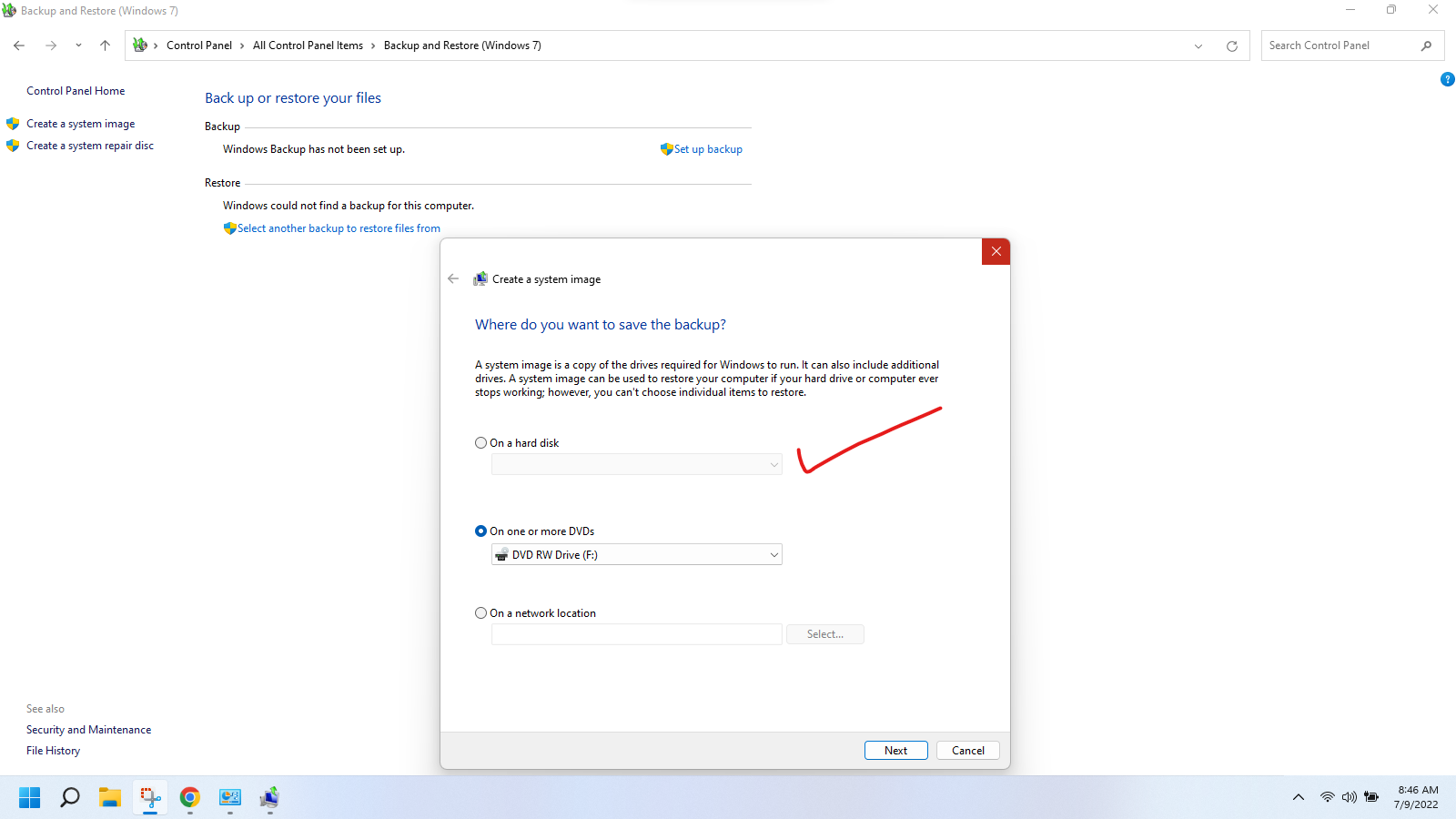Viewport: 1456px width, 819px height.
Task: Open the DVD RW Drive (F:) dropdown
Action: [636, 554]
